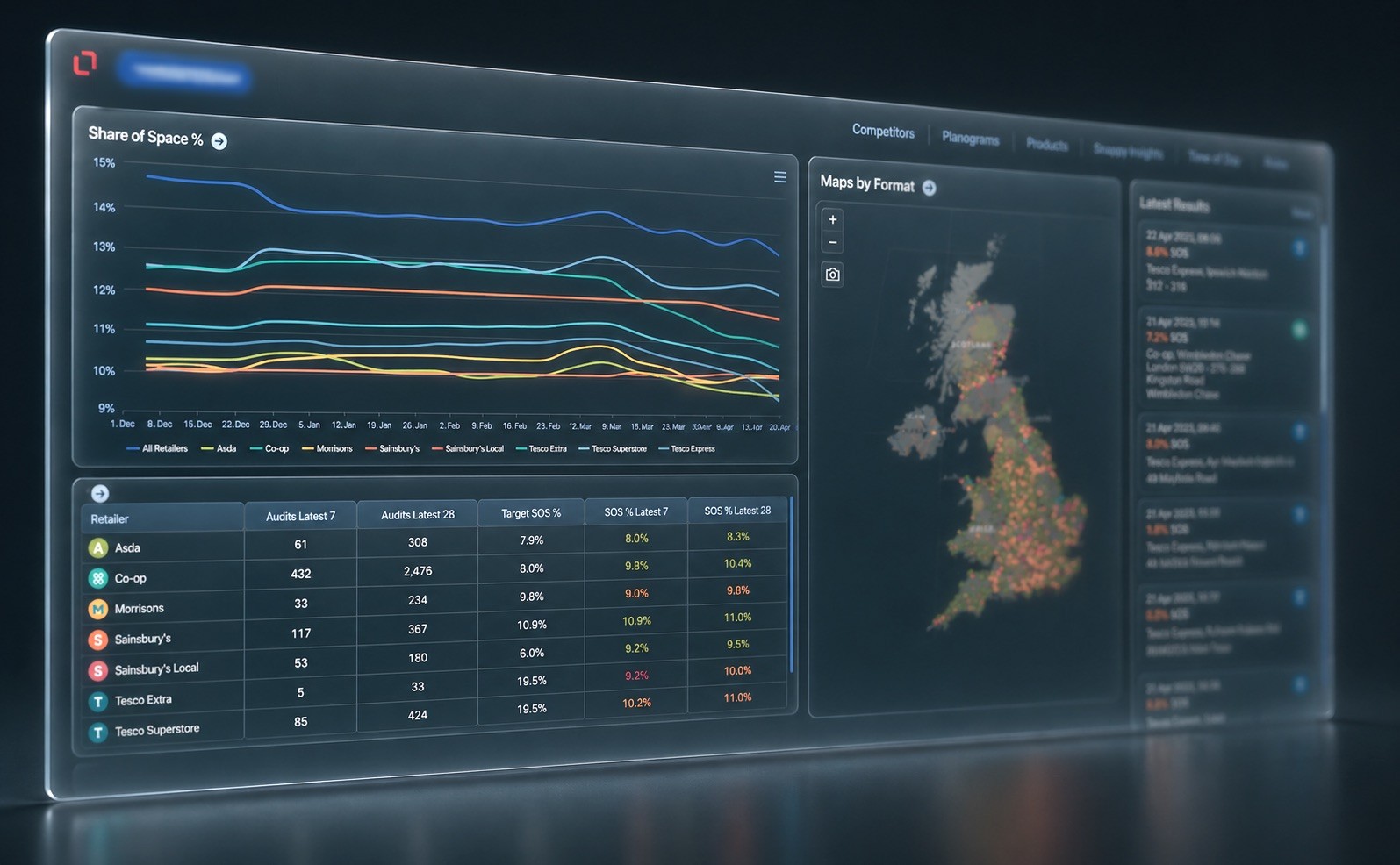The height and width of the screenshot is (865, 1400).
Task: Click Tesco Superstore's audits value 85
Action: coord(301,722)
